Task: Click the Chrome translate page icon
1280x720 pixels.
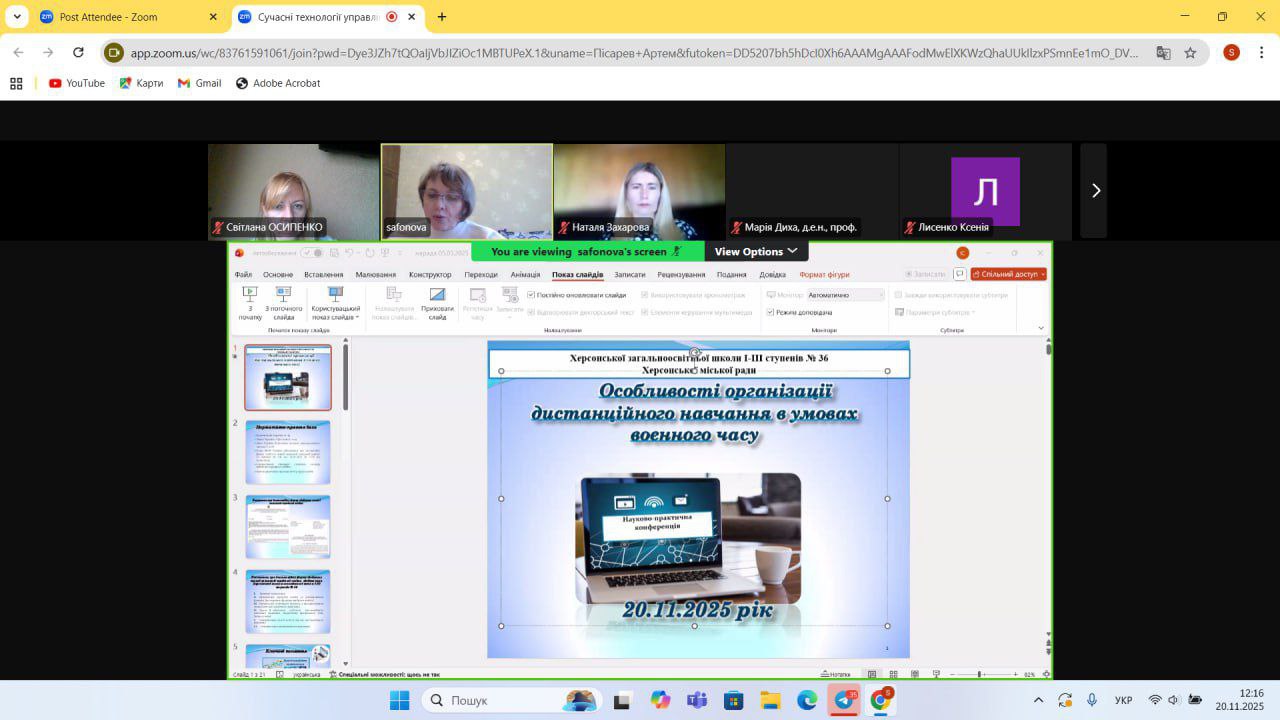Action: (x=1163, y=53)
